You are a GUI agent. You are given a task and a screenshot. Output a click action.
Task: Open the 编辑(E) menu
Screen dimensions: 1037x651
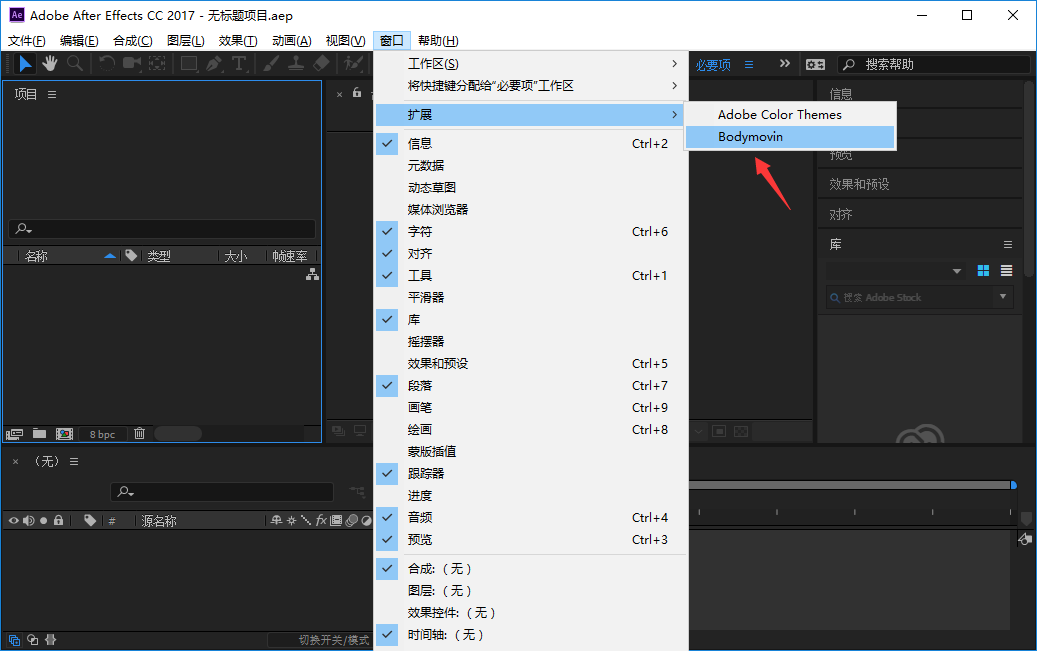(79, 41)
